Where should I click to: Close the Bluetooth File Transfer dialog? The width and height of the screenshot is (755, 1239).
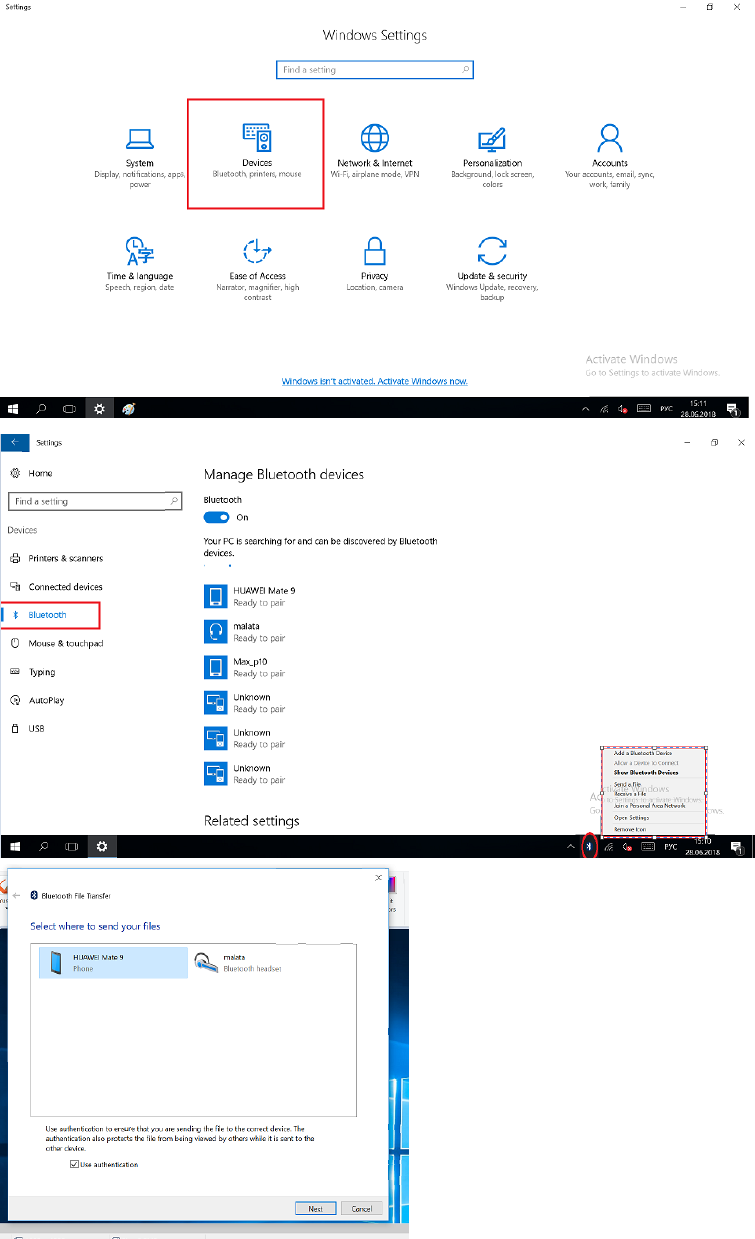coord(378,877)
